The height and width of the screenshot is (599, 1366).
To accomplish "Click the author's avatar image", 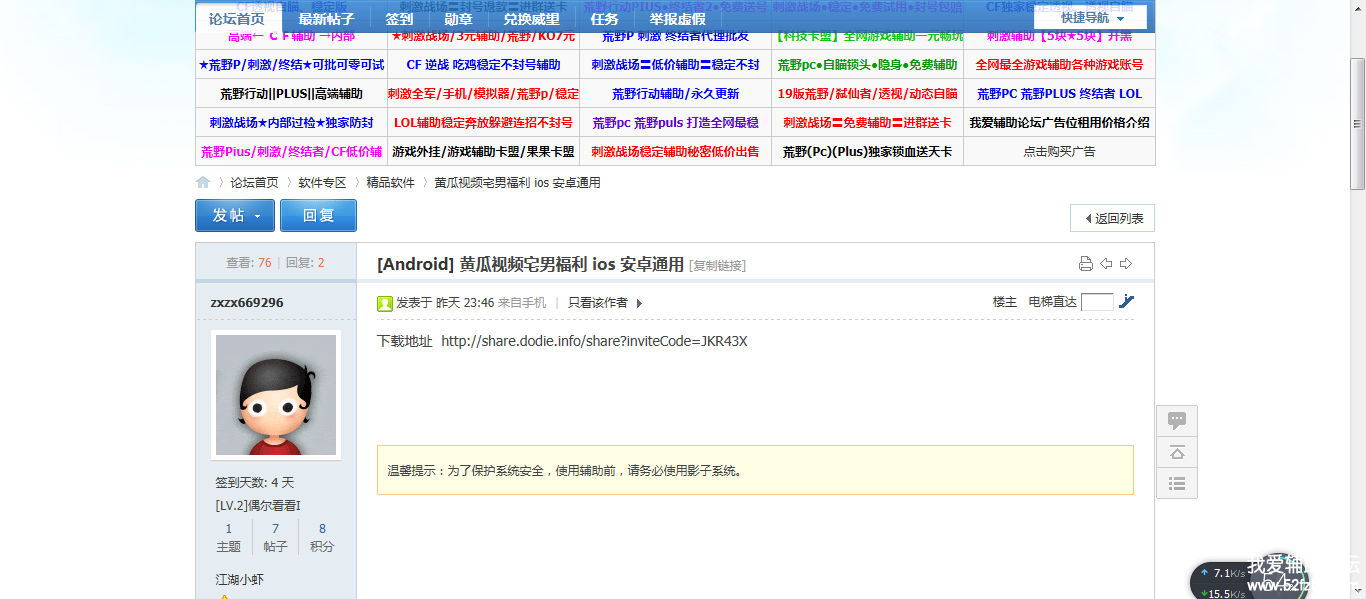I will (276, 395).
